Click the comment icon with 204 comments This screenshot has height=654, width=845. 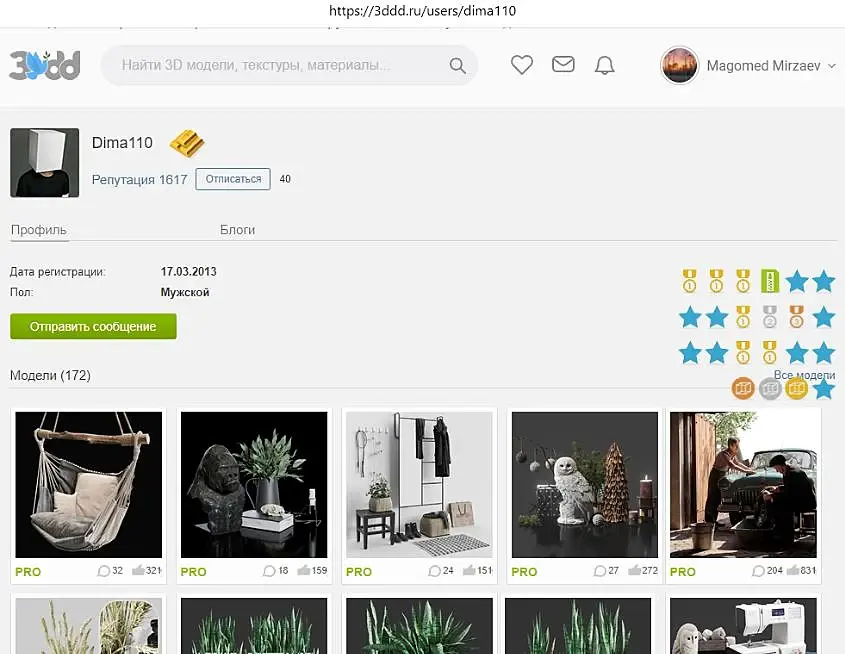(x=758, y=571)
